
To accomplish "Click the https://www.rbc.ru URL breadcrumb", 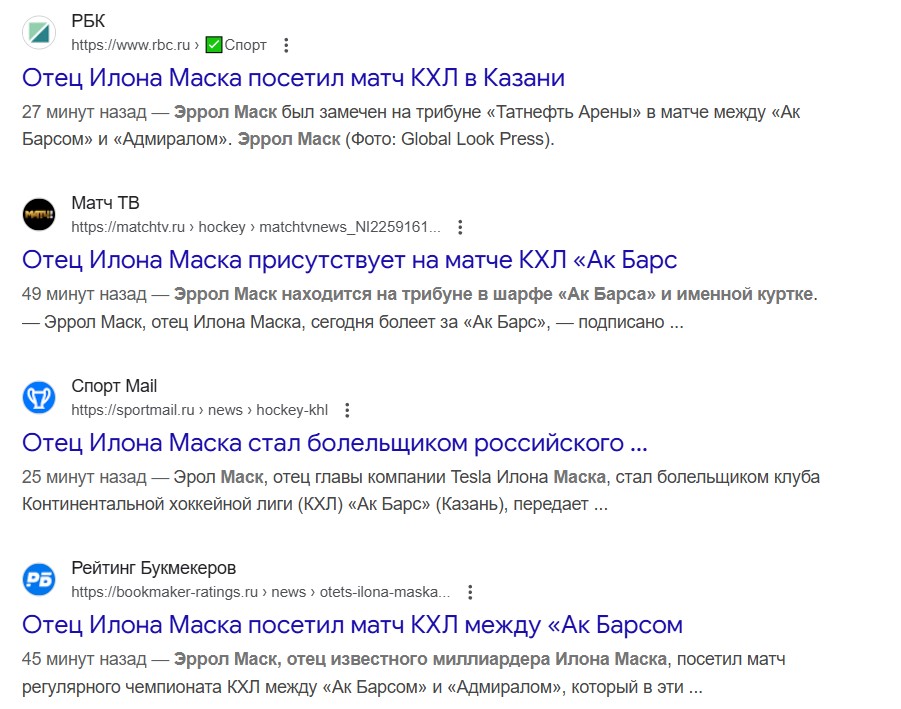I will pyautogui.click(x=130, y=45).
